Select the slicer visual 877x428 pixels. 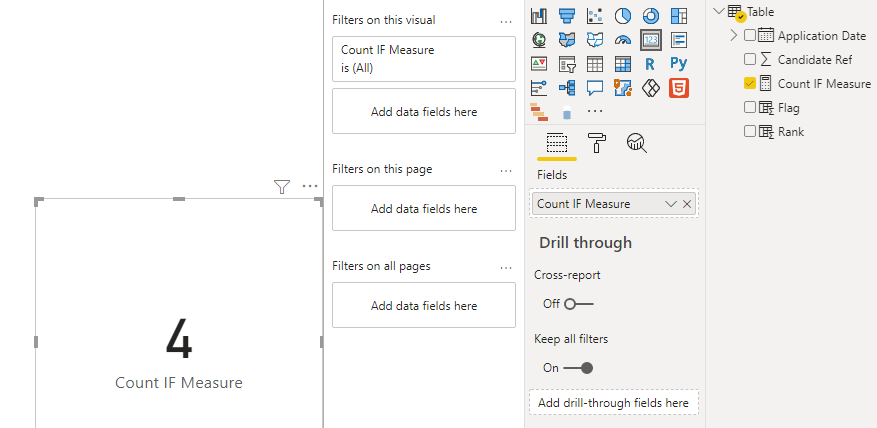pos(567,64)
